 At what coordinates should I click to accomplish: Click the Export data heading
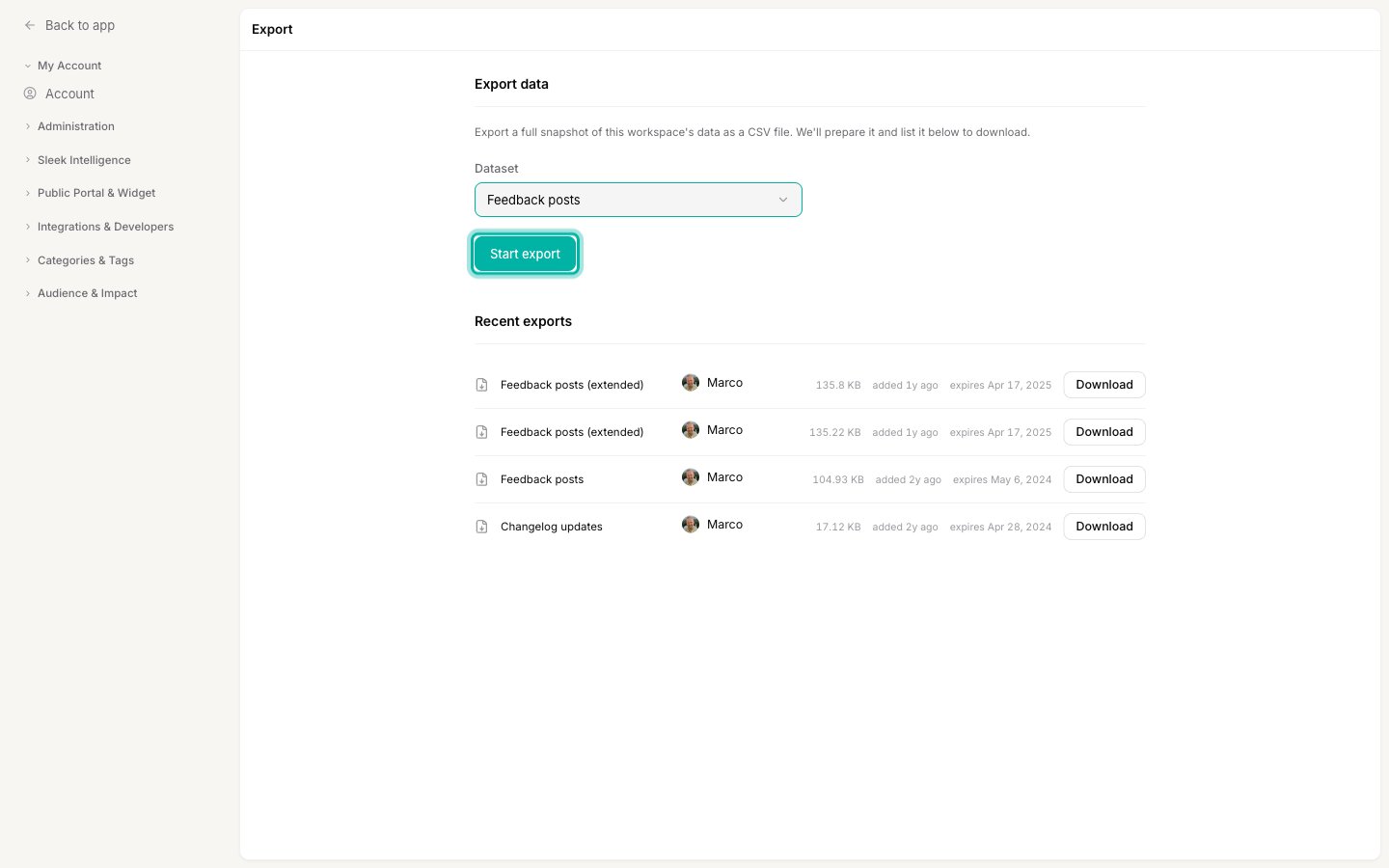[511, 84]
